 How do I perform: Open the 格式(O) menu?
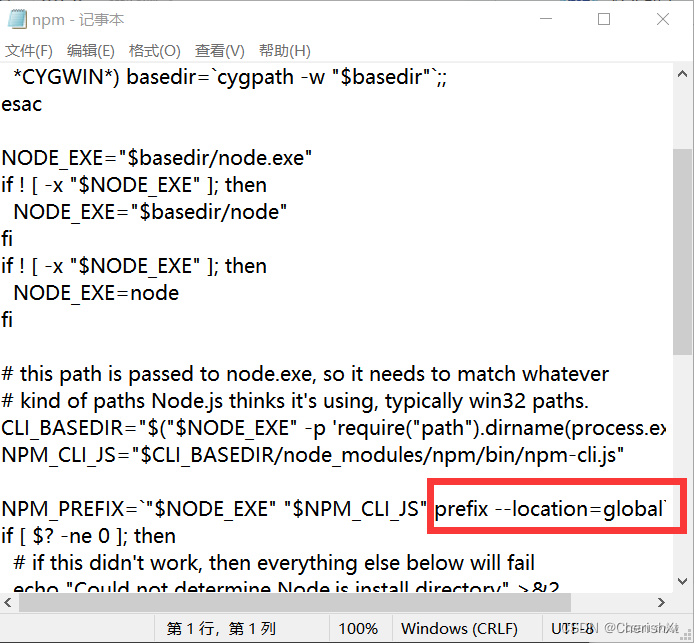[154, 51]
